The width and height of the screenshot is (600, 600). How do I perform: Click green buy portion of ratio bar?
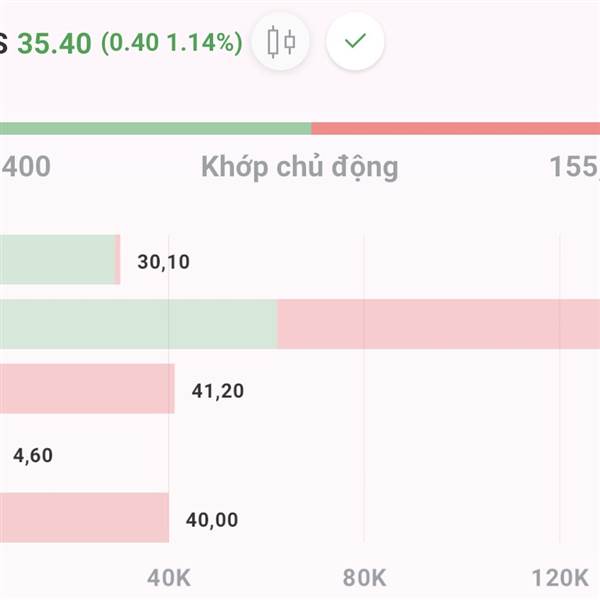point(155,129)
